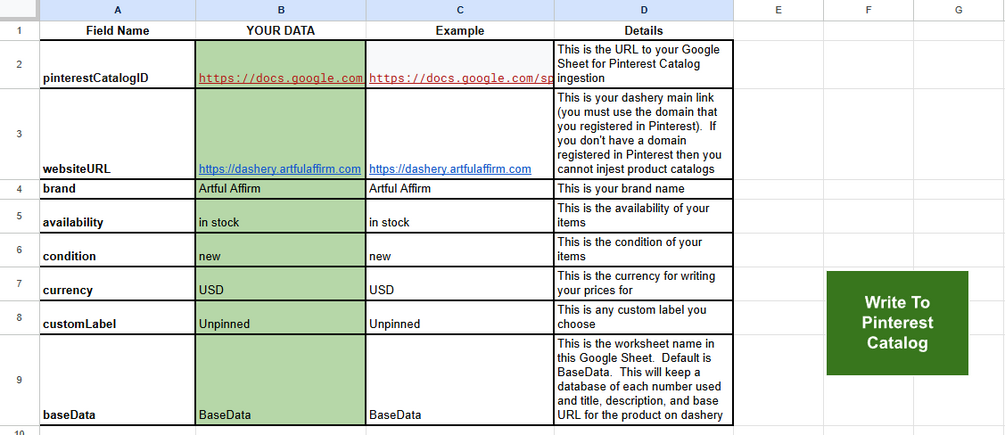This screenshot has width=1005, height=435.
Task: Select row 6 header
Action: coord(19,250)
